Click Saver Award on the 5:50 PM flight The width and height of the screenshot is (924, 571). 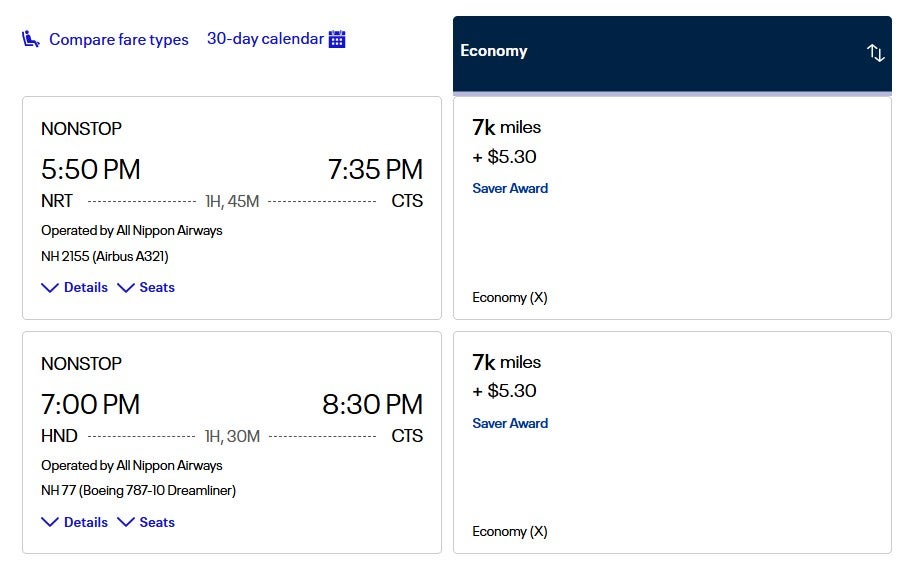coord(510,188)
